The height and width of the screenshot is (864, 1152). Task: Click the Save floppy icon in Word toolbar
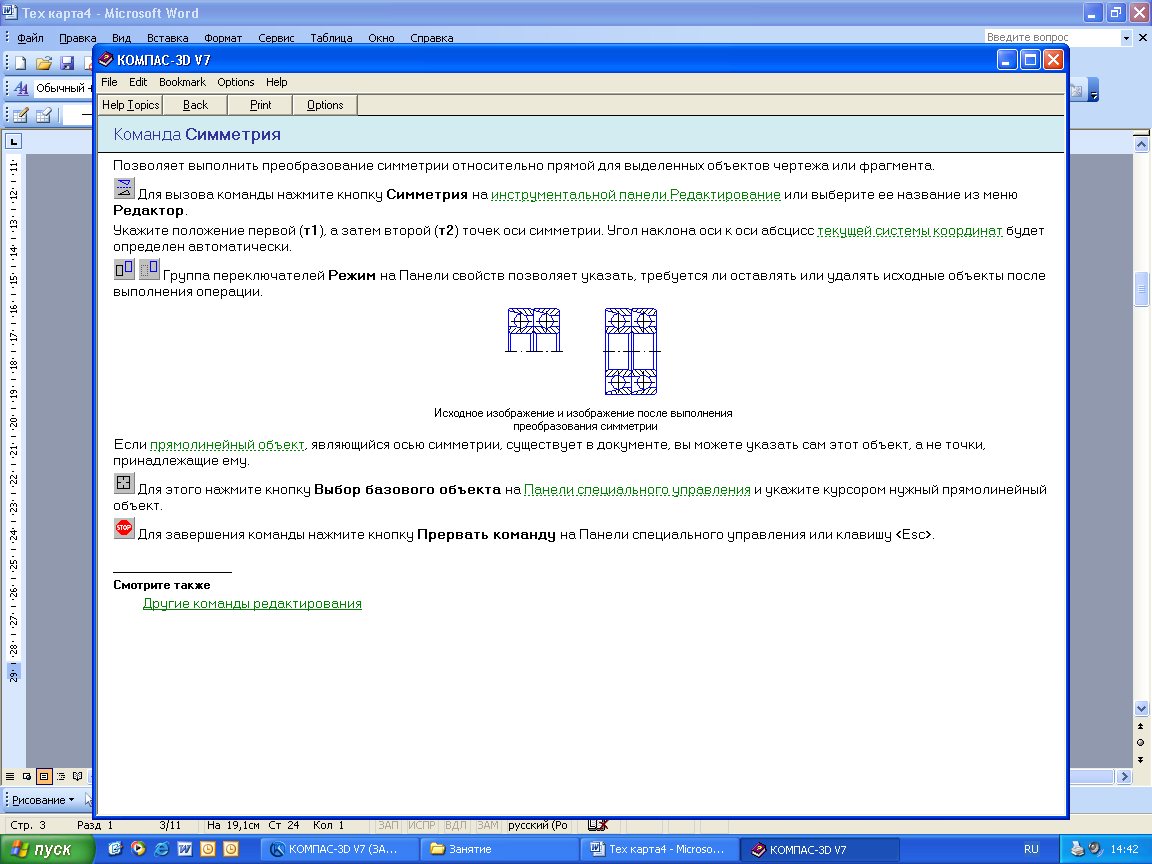(67, 63)
